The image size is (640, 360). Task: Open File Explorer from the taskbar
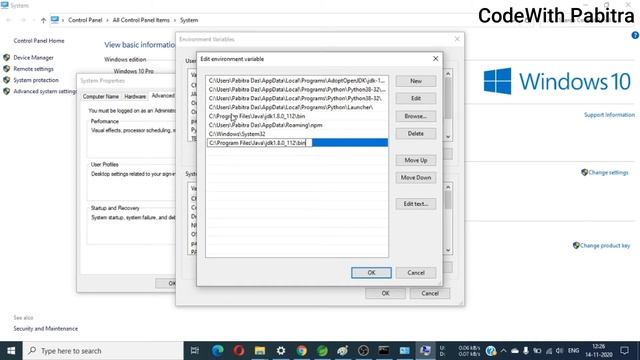pyautogui.click(x=260, y=351)
